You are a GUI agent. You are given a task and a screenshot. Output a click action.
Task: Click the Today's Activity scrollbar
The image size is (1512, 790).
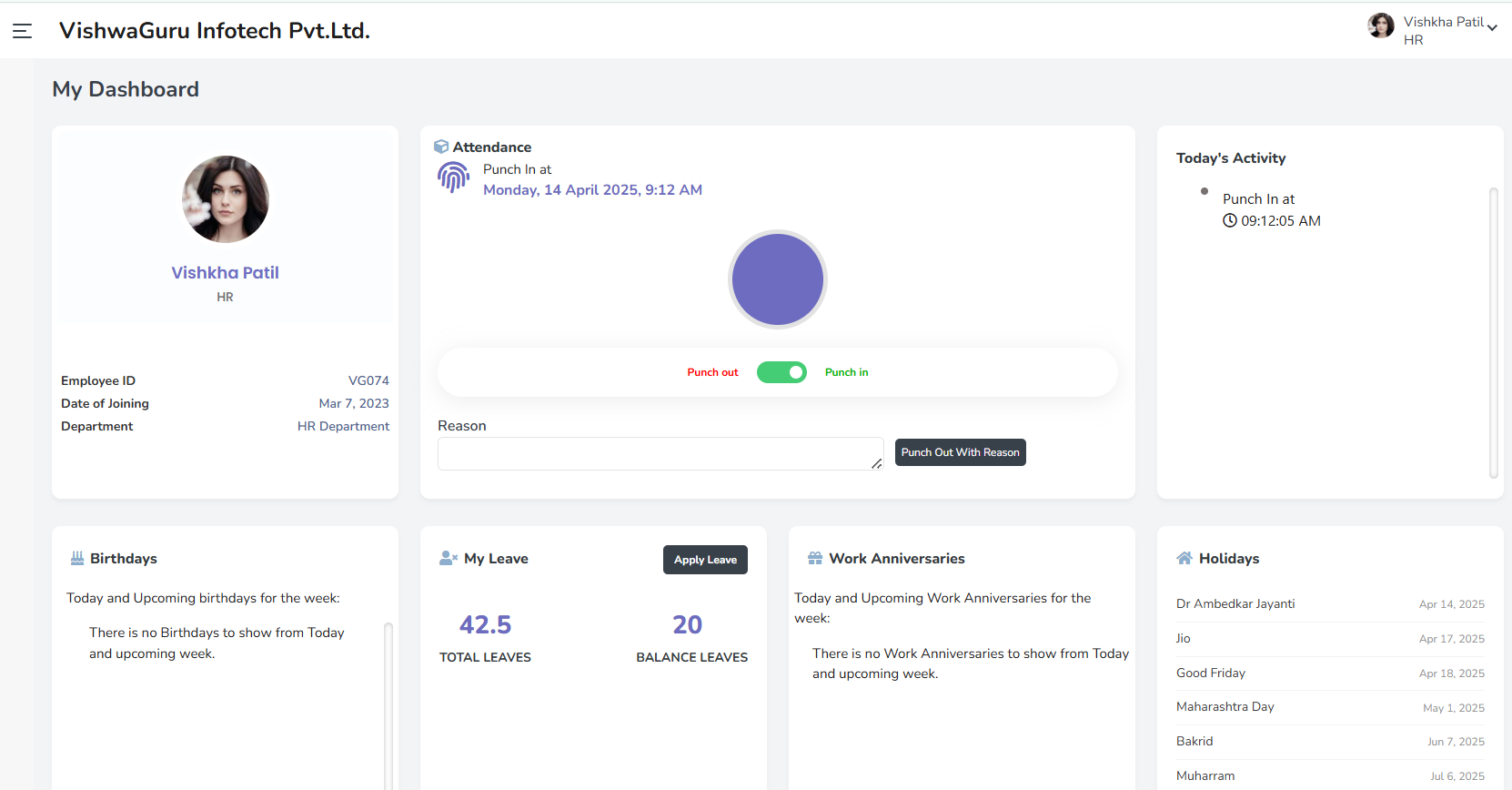1493,332
